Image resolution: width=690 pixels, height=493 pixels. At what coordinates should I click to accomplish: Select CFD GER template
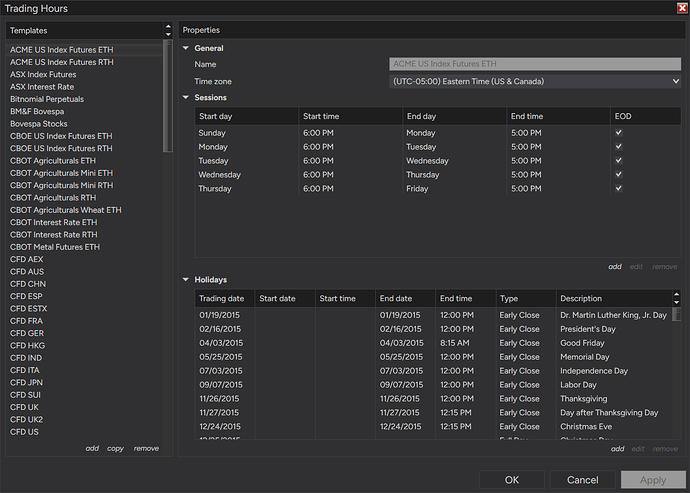85,333
